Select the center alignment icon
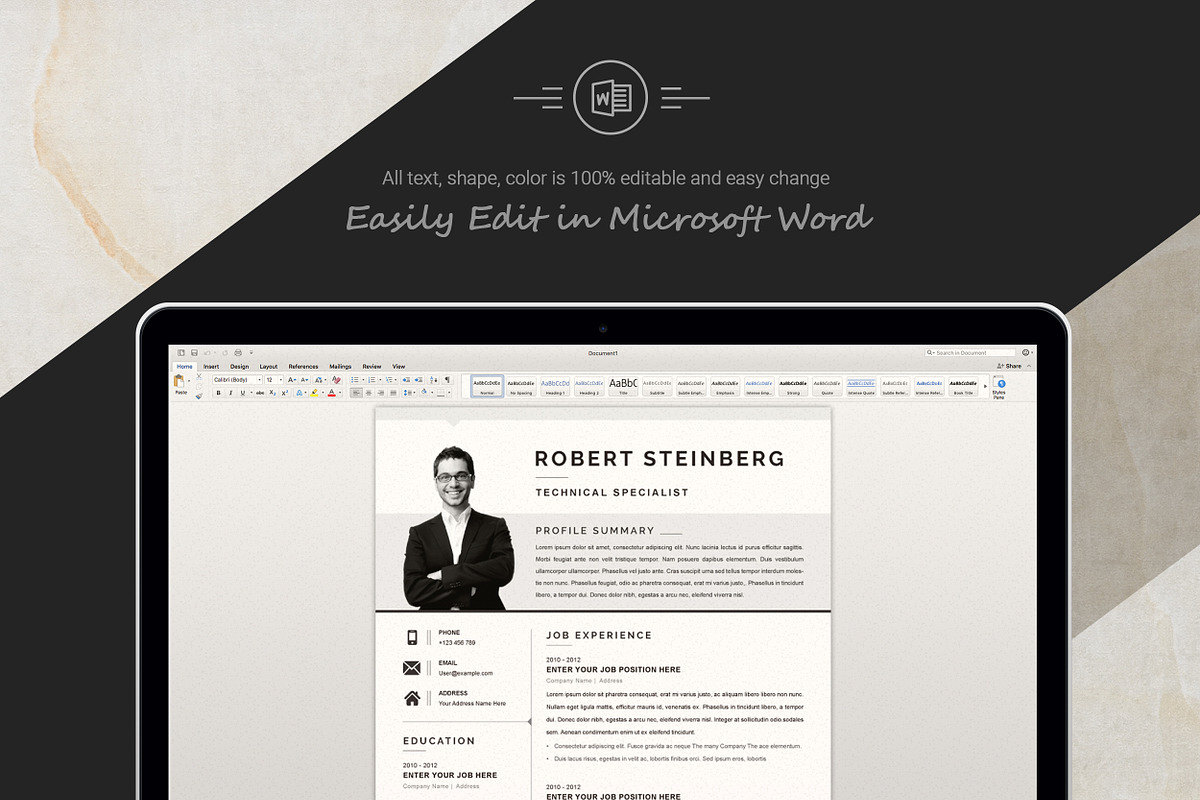 click(368, 392)
